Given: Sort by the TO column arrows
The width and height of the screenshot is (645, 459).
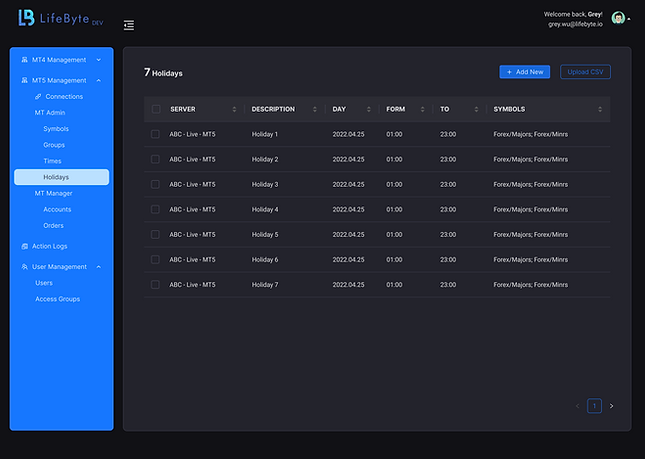Looking at the screenshot, I should tap(476, 109).
